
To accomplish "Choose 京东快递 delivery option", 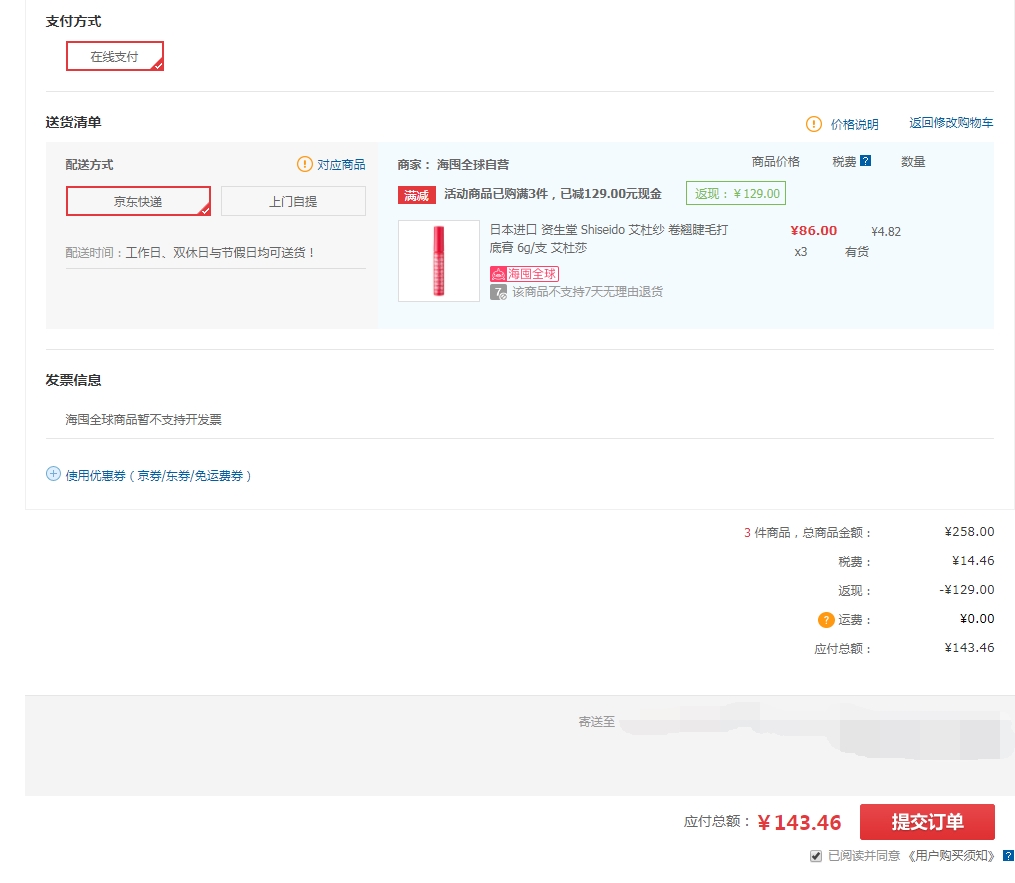I will tap(138, 201).
